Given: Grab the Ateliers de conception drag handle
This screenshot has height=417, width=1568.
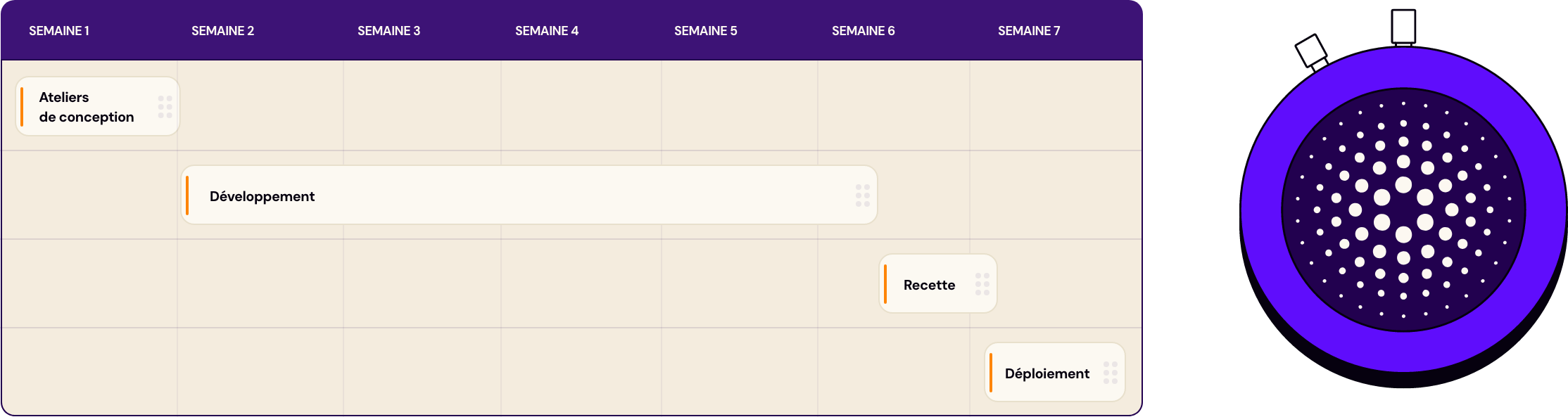Looking at the screenshot, I should [165, 107].
